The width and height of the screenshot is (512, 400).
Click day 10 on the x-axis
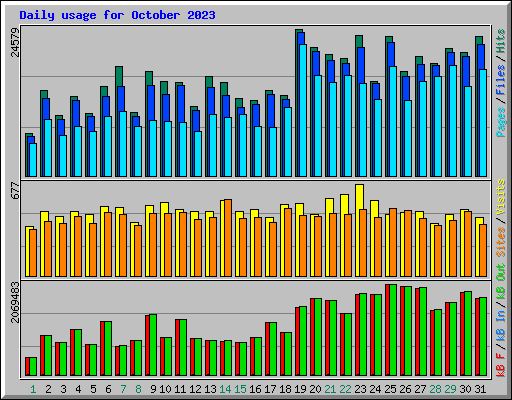pos(165,389)
